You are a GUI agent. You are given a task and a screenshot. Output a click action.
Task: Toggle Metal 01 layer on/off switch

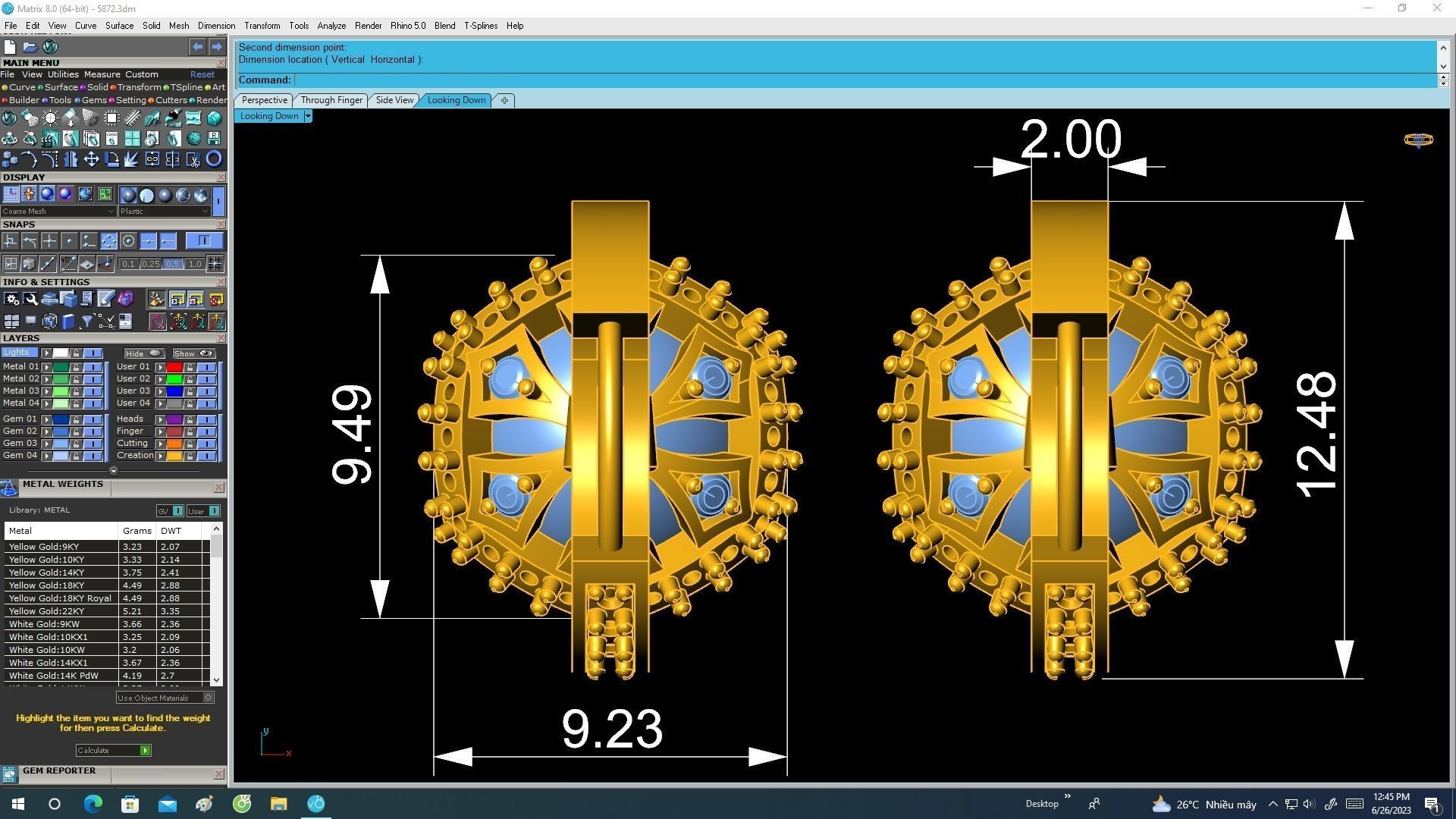pyautogui.click(x=93, y=367)
